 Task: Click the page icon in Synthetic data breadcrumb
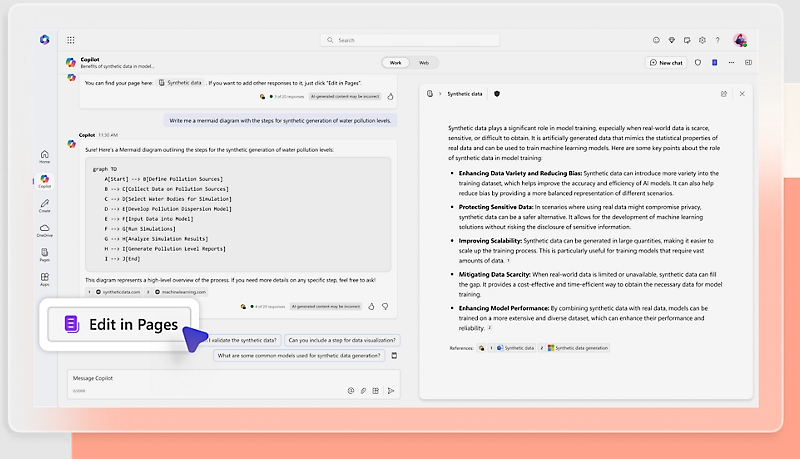[x=430, y=94]
